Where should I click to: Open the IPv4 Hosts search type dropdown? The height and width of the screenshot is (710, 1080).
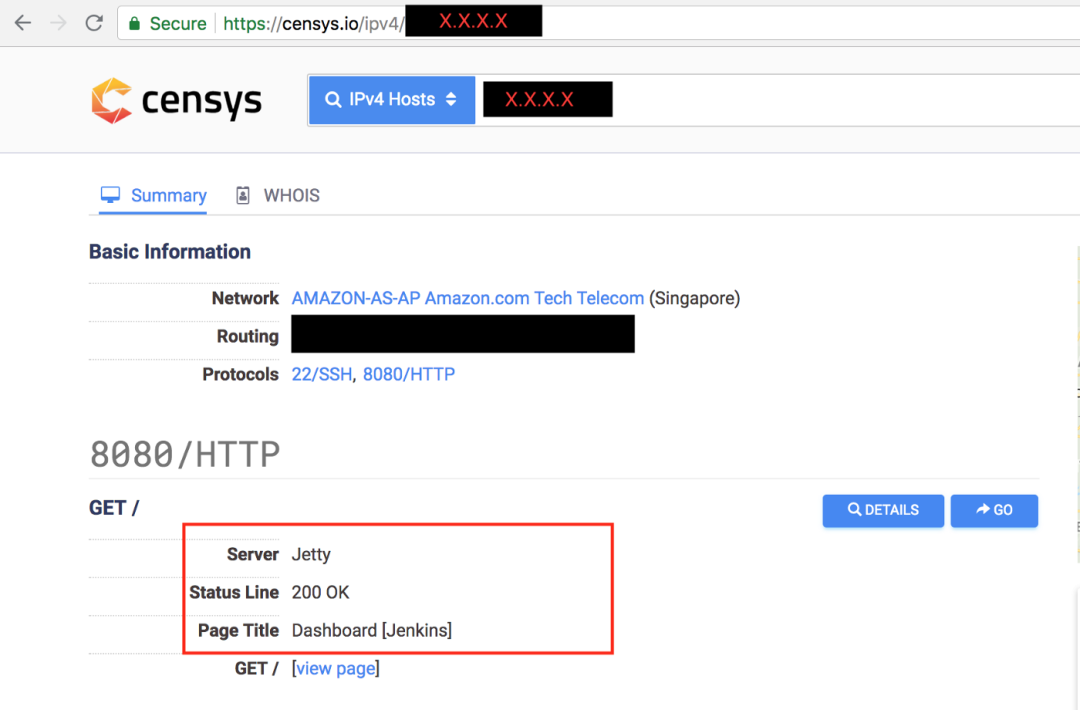click(x=392, y=100)
